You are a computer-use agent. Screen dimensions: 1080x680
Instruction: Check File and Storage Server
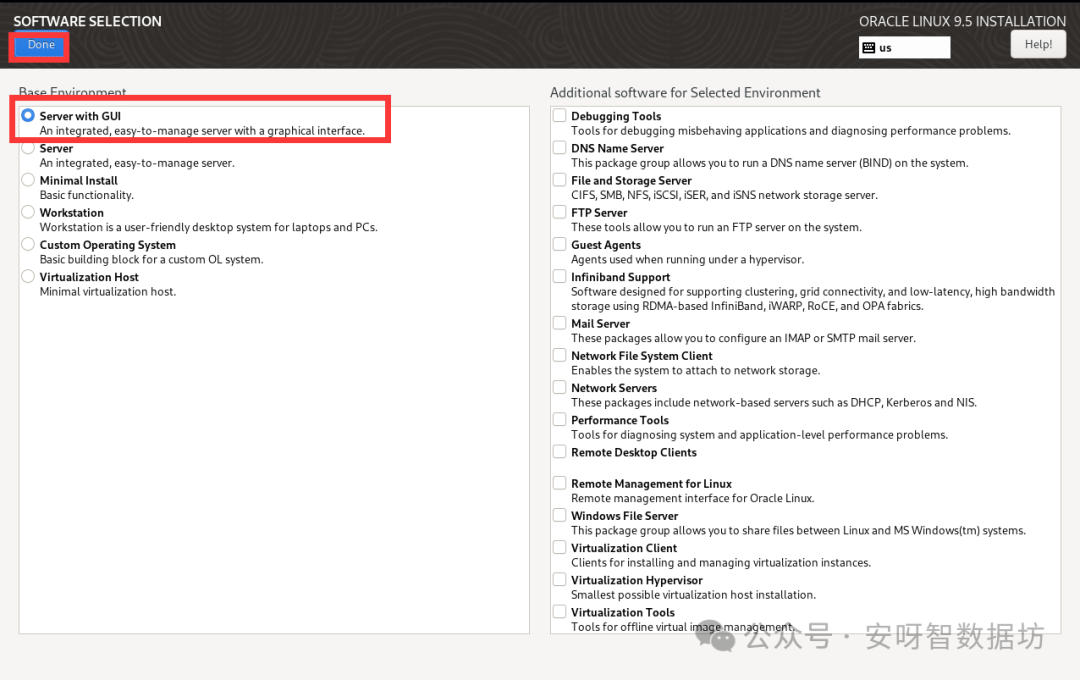559,180
